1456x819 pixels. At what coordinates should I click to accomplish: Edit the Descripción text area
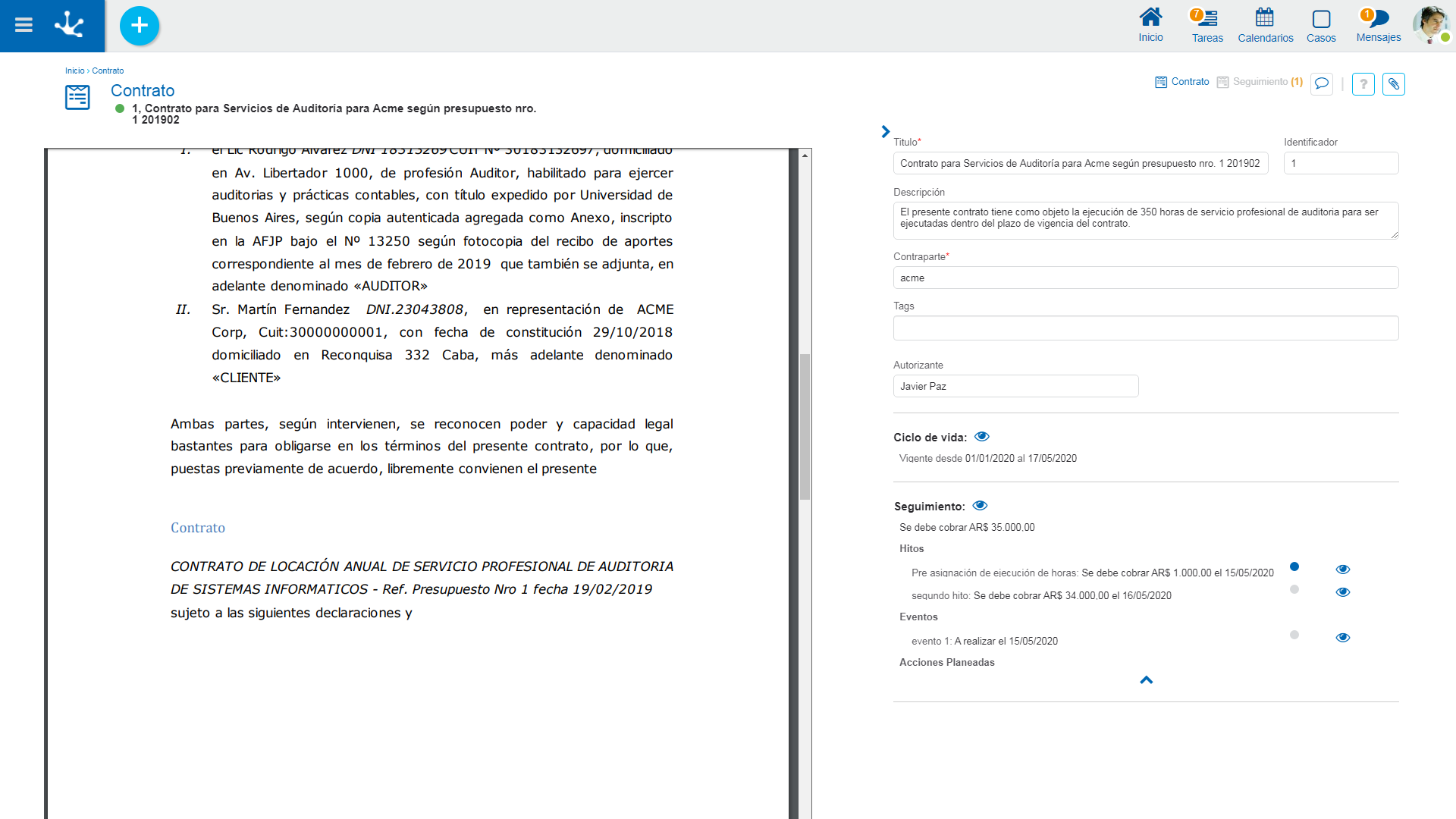[x=1146, y=221]
